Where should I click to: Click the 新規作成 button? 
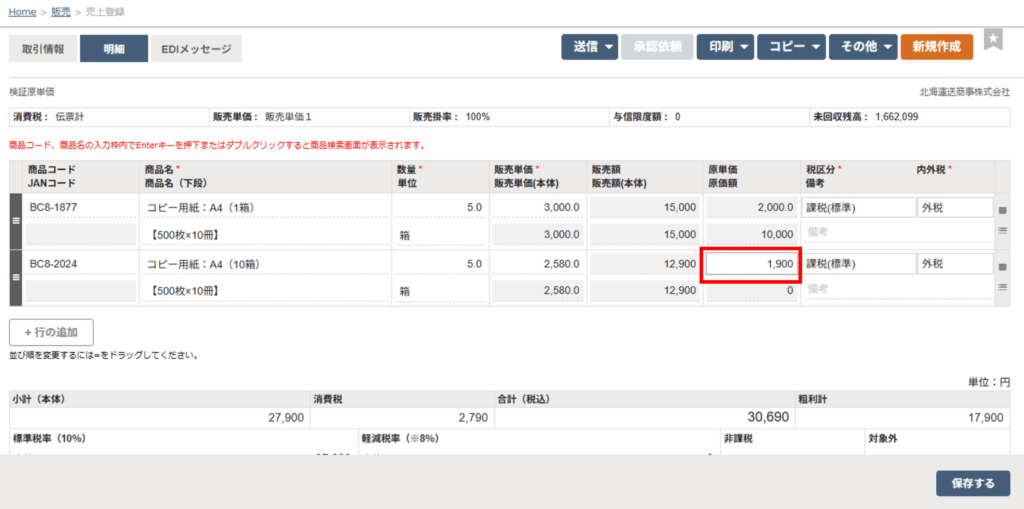tap(936, 47)
